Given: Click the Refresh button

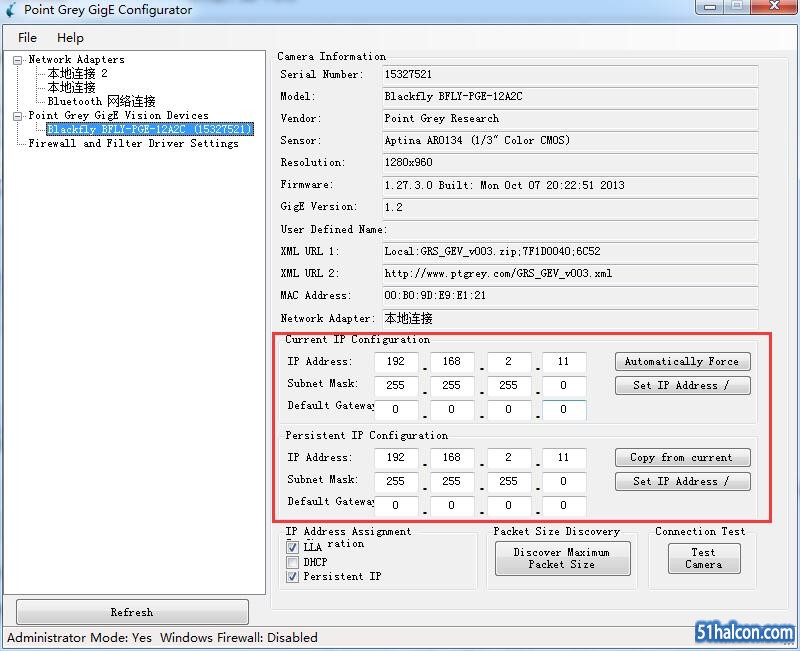Looking at the screenshot, I should tap(132, 612).
